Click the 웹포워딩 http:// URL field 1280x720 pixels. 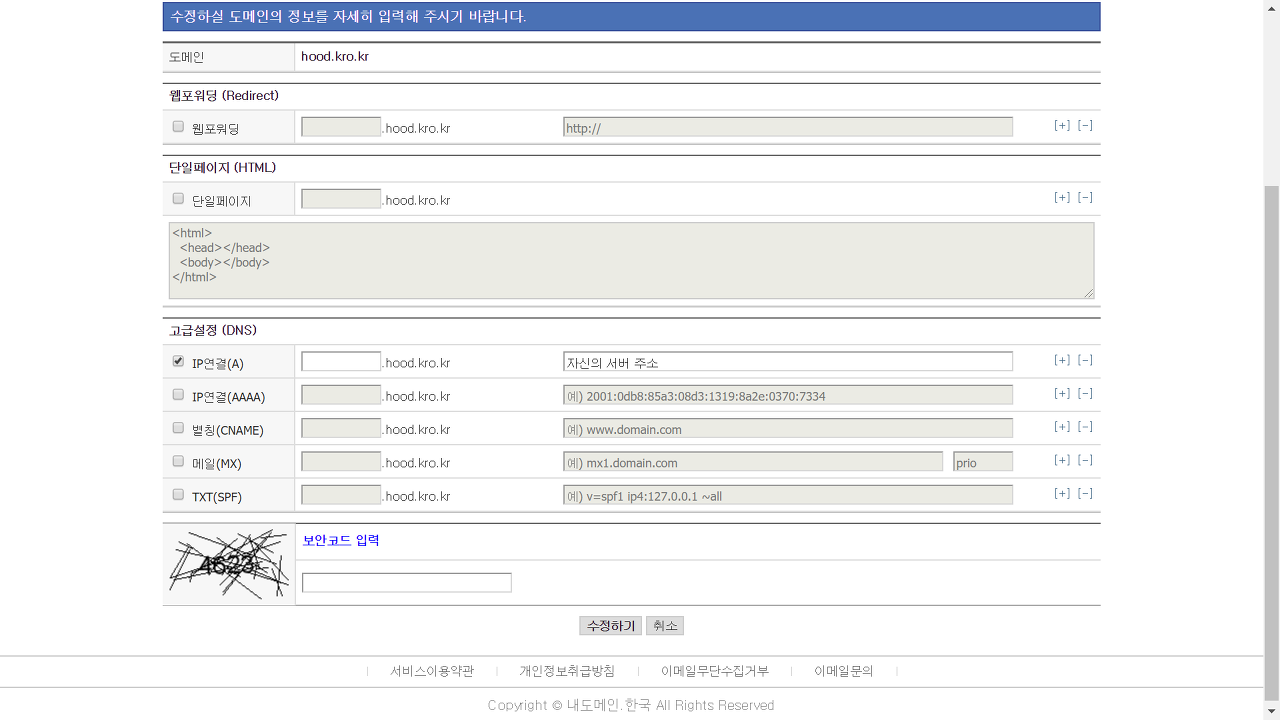(x=788, y=127)
